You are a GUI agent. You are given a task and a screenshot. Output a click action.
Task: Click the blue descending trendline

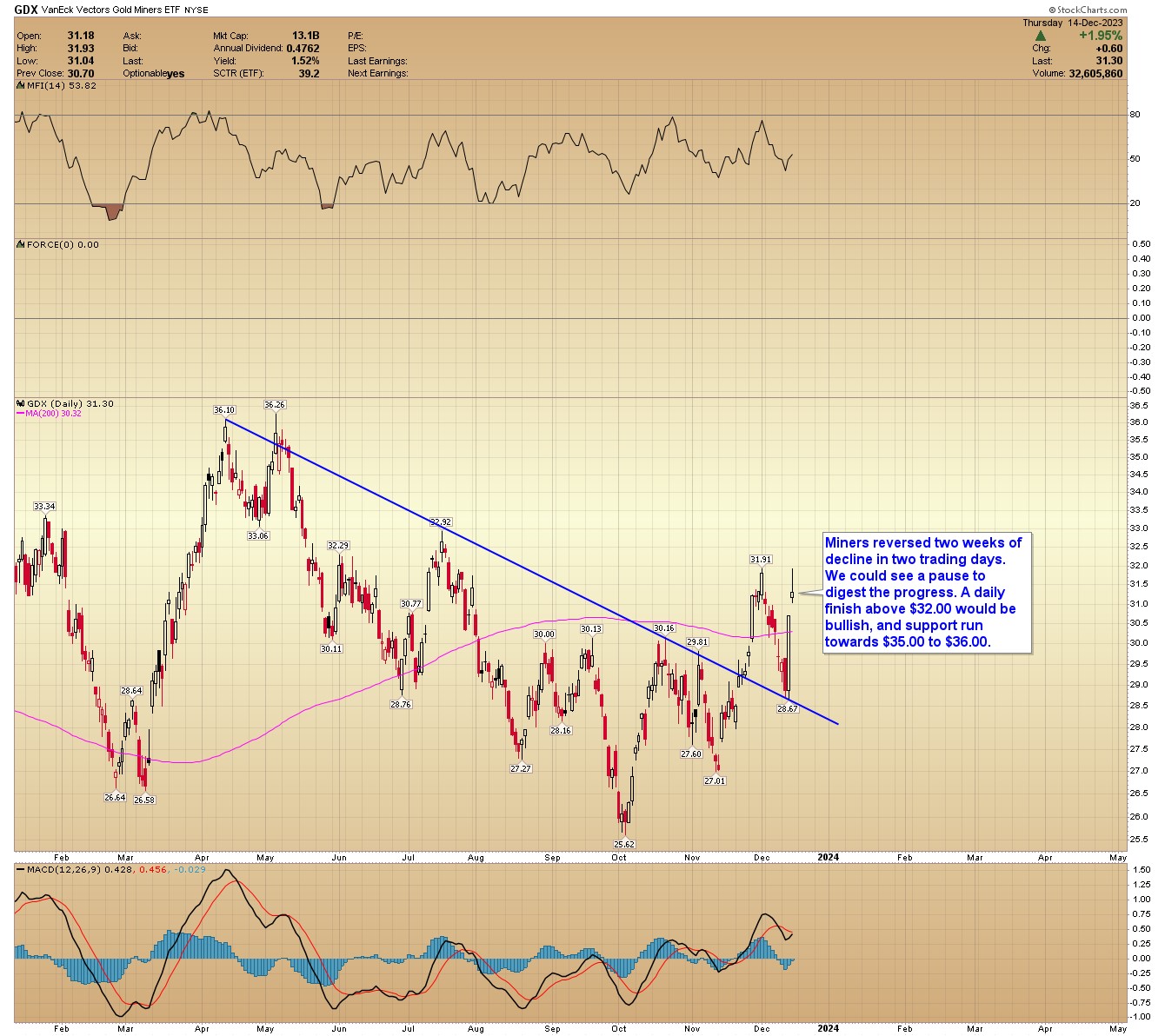pyautogui.click(x=531, y=571)
